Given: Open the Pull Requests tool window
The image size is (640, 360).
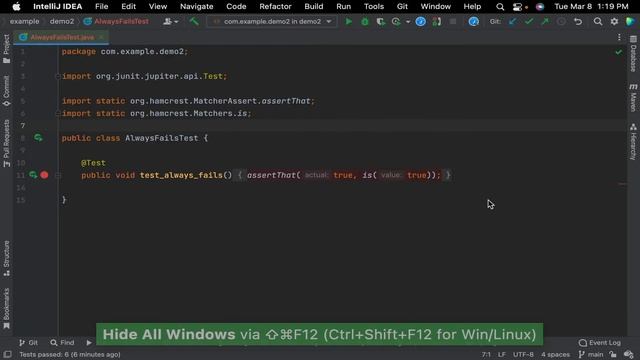Looking at the screenshot, I should click(x=7, y=143).
